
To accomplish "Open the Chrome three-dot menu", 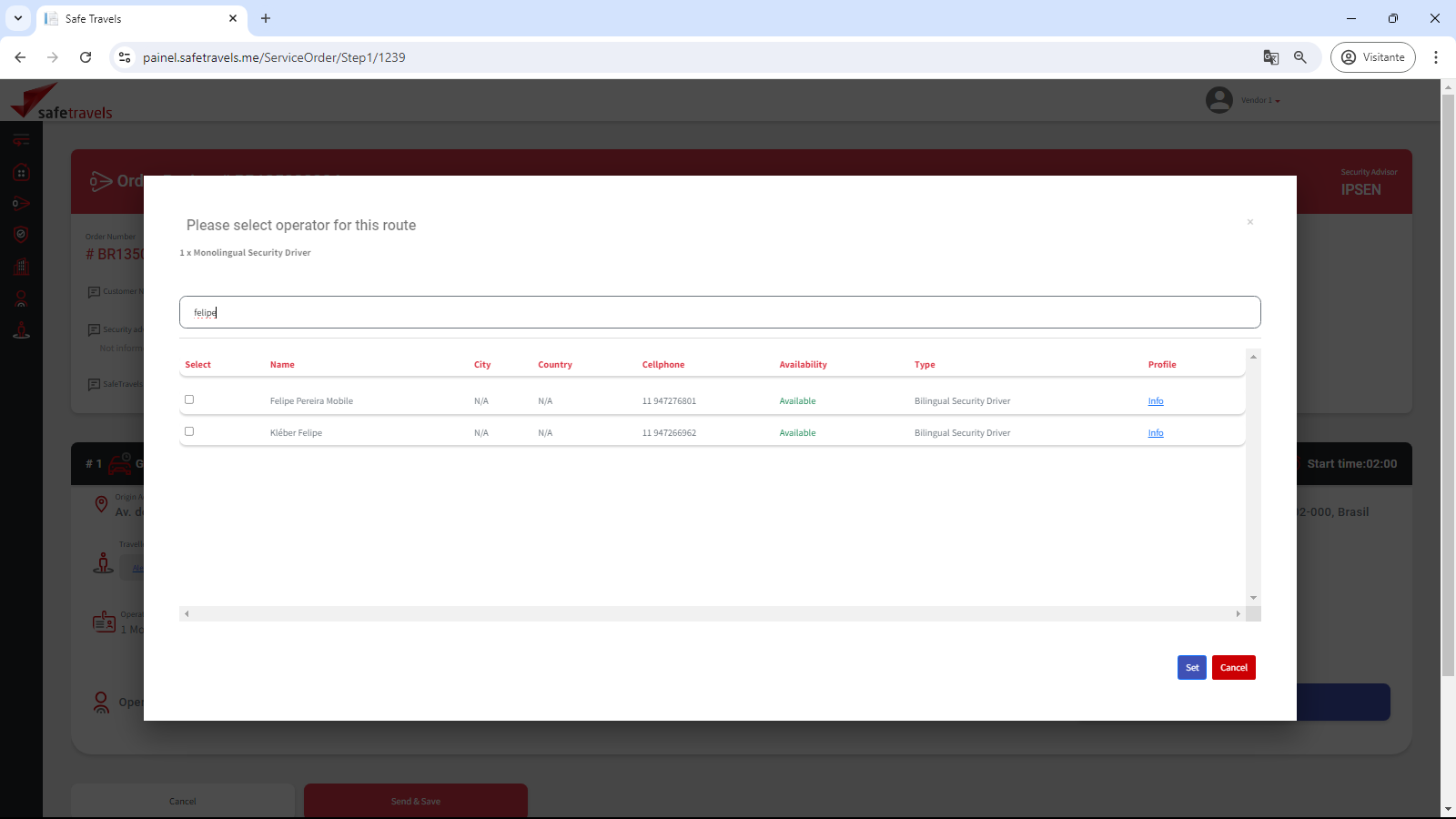I will [x=1436, y=57].
